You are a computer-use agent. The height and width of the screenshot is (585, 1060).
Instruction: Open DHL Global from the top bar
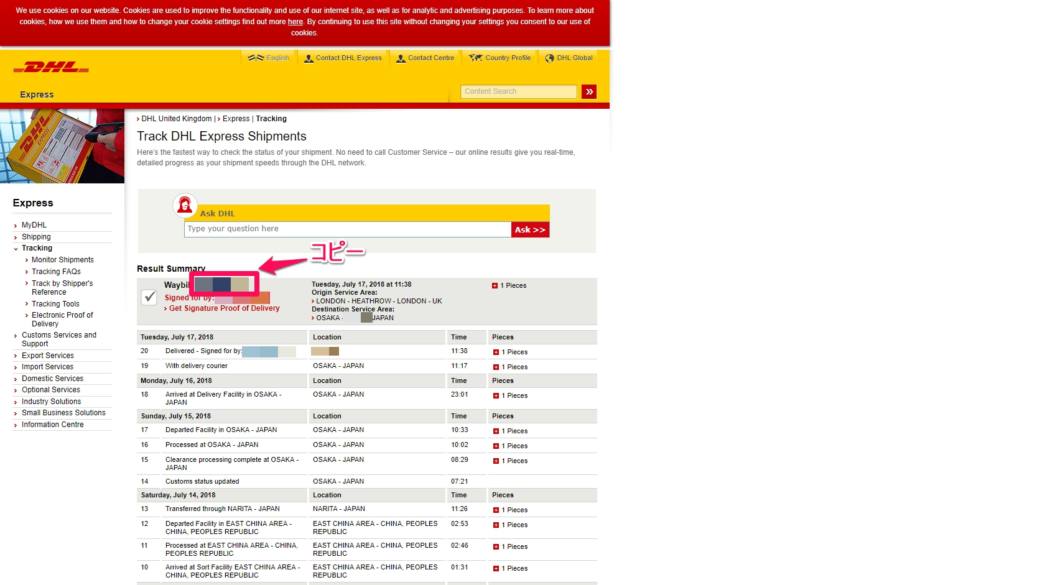click(x=569, y=58)
